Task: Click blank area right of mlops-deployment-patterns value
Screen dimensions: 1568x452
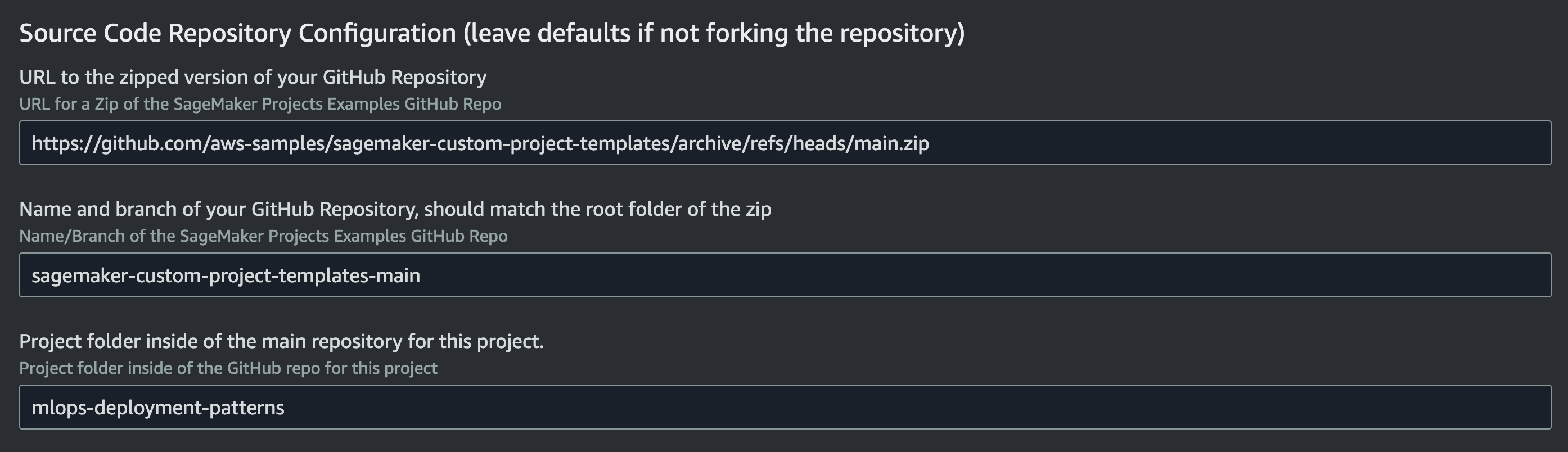Action: tap(919, 407)
